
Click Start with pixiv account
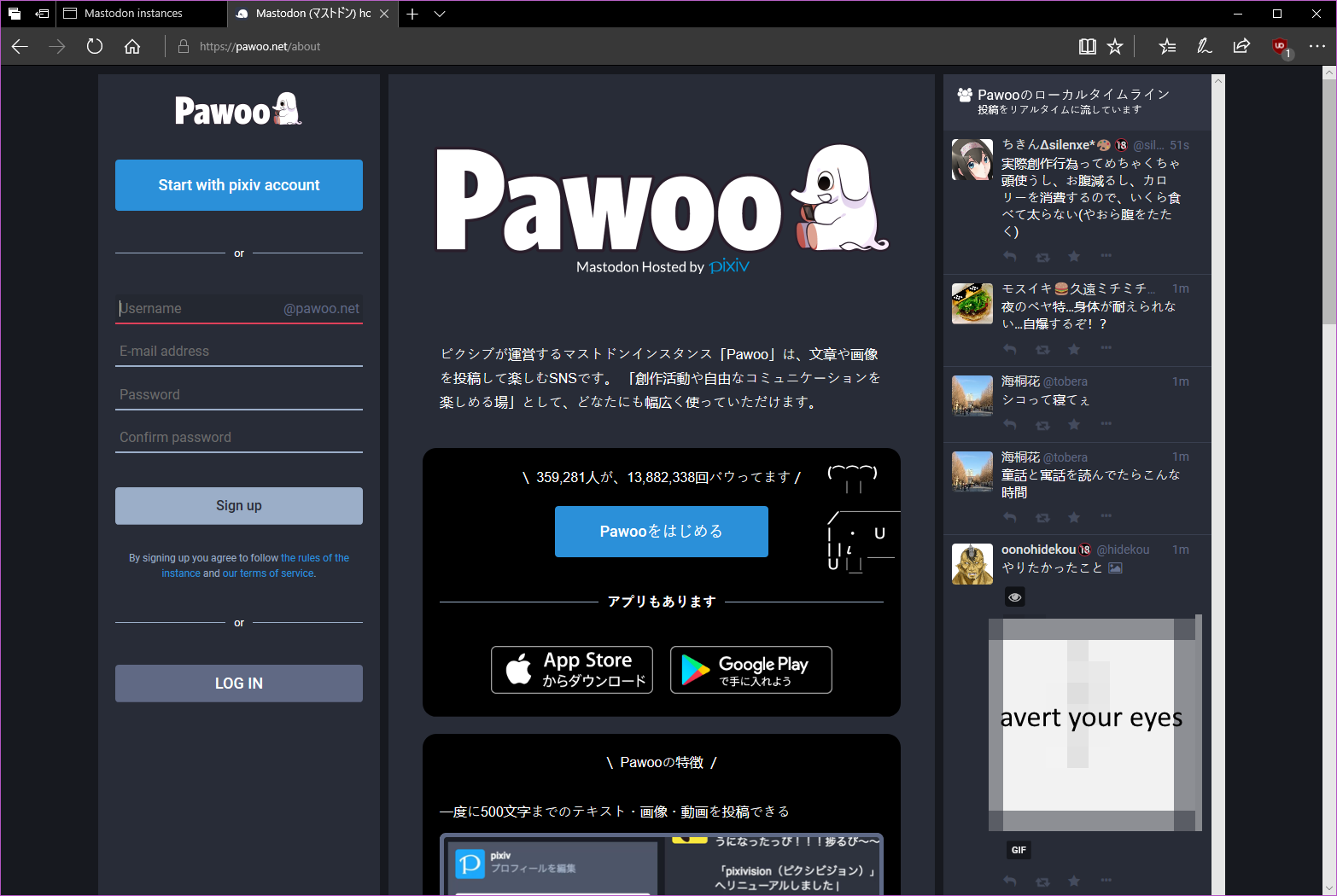239,185
